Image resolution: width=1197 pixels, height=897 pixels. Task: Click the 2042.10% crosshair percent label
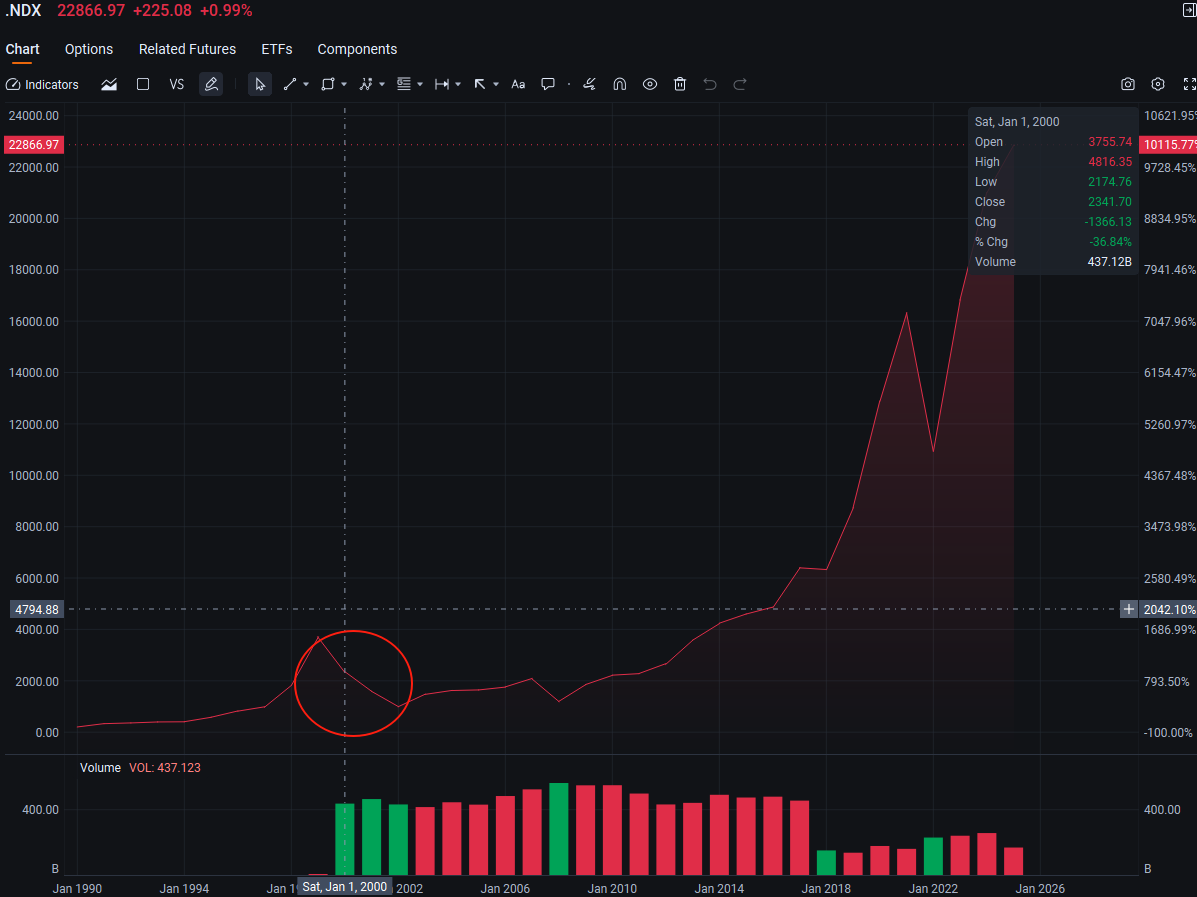[x=1169, y=609]
